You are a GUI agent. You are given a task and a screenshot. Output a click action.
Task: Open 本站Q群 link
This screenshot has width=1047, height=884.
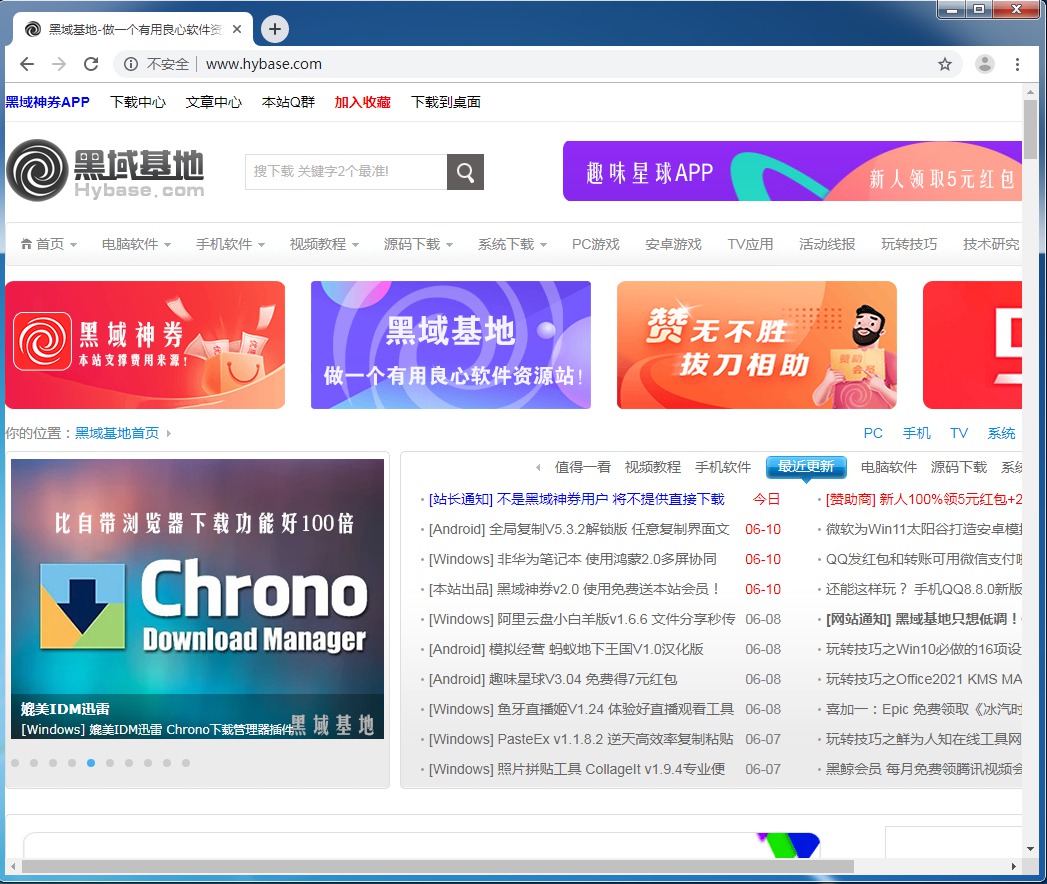288,102
